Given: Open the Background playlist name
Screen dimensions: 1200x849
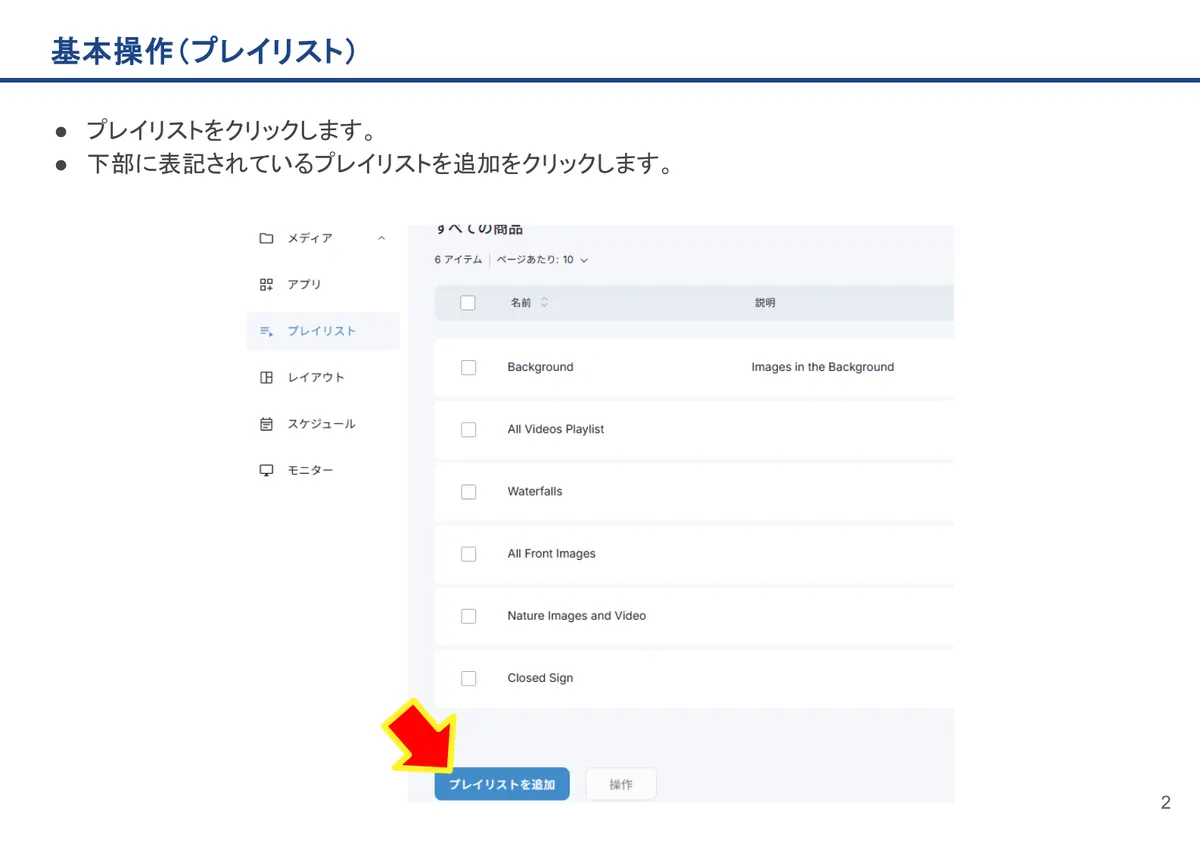Looking at the screenshot, I should (540, 367).
